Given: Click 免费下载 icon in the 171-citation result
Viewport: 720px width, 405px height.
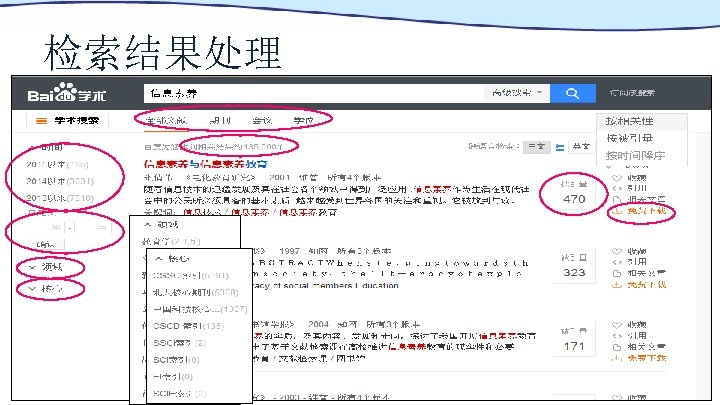Looking at the screenshot, I should [617, 358].
